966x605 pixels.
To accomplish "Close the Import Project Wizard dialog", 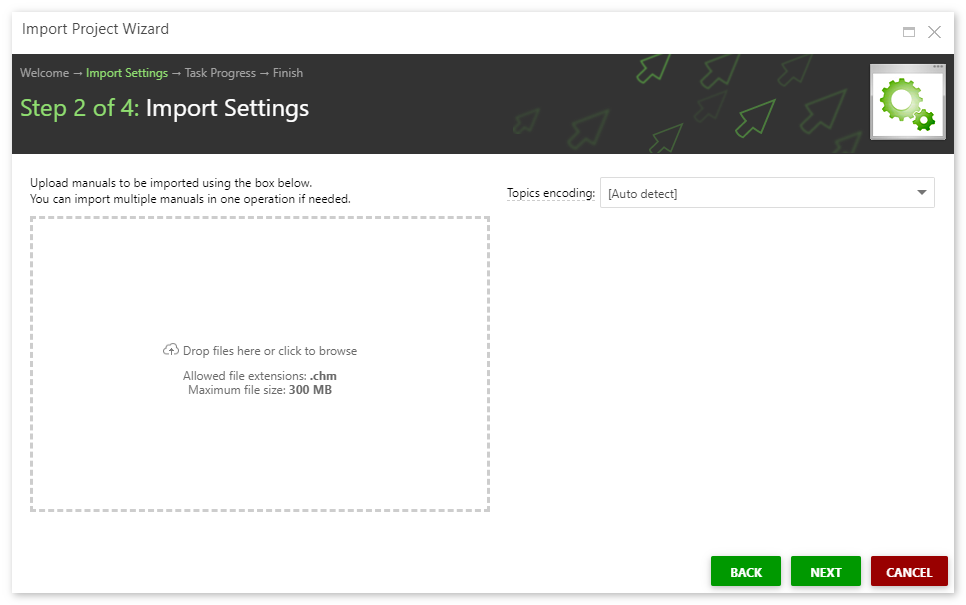I will tap(934, 32).
